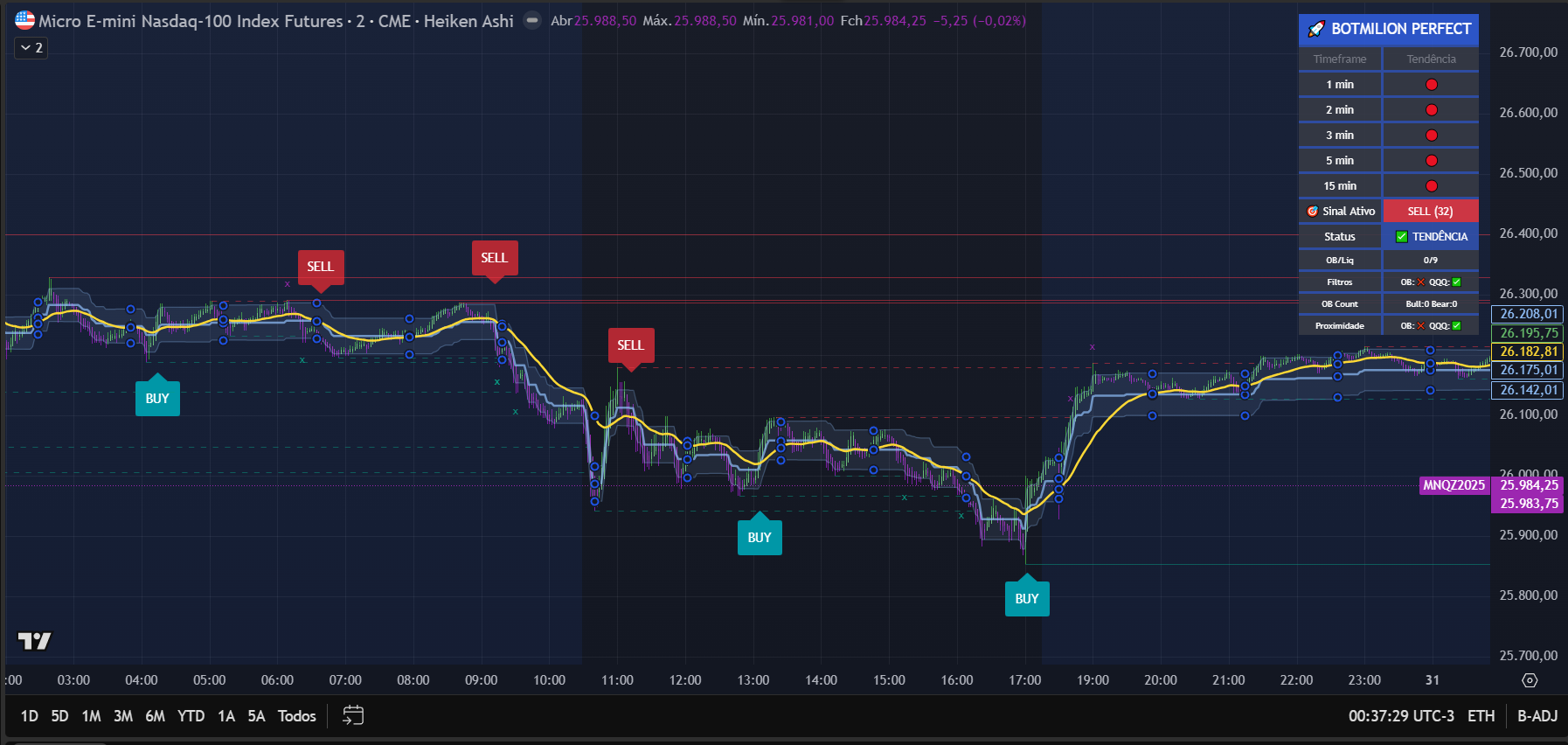Click the rocket icon in BOTMILION PERFECT header
Screen dimensions: 1568x745
point(1315,29)
